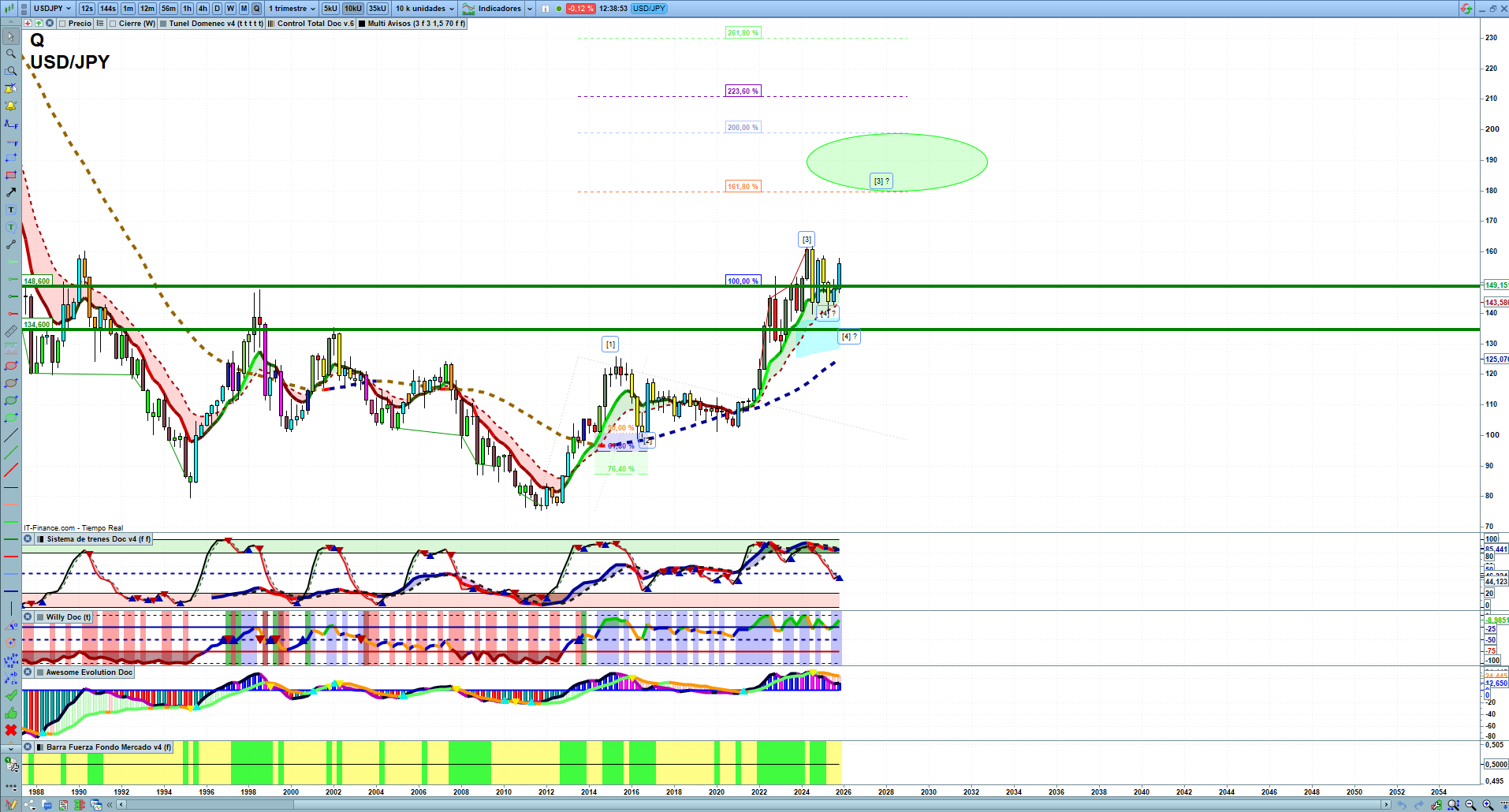Image resolution: width=1509 pixels, height=812 pixels.
Task: Select the red rectangle drawing tool
Action: (11, 175)
